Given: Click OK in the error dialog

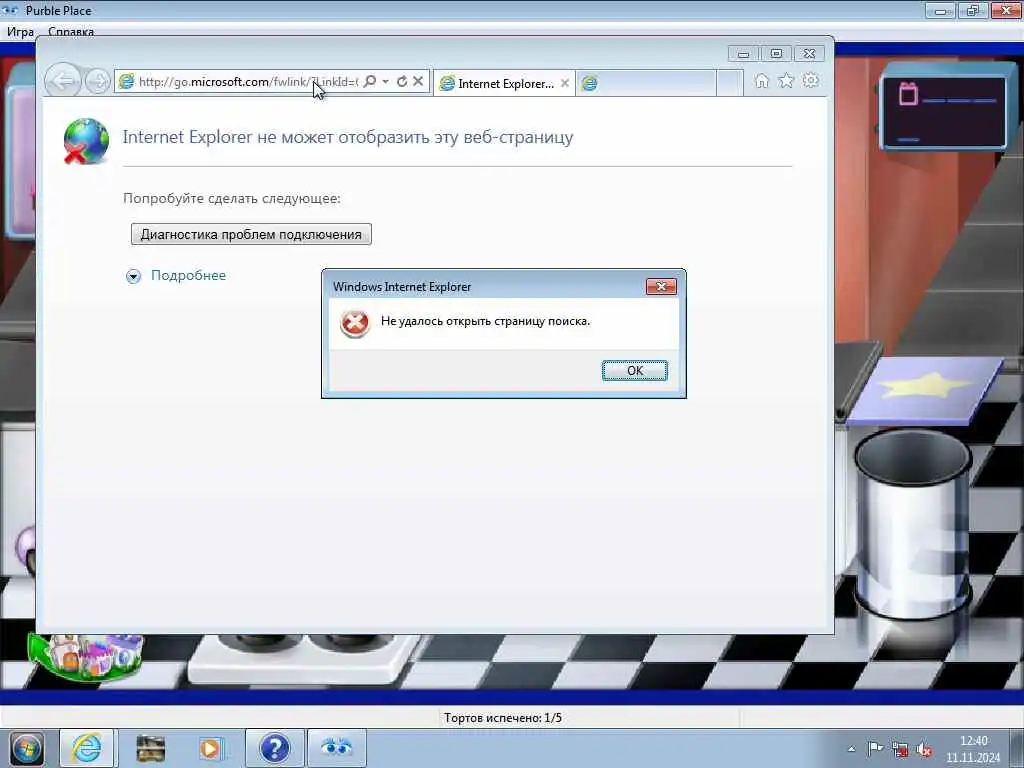Looking at the screenshot, I should coord(634,370).
